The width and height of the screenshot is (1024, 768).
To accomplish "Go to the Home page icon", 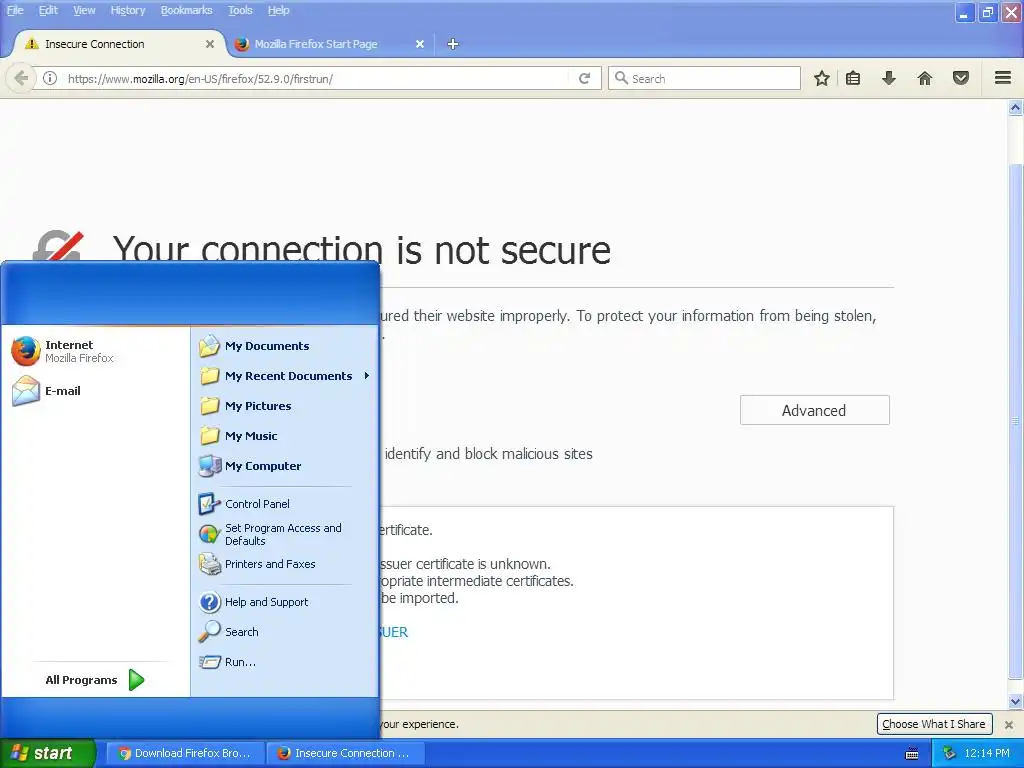I will [925, 79].
